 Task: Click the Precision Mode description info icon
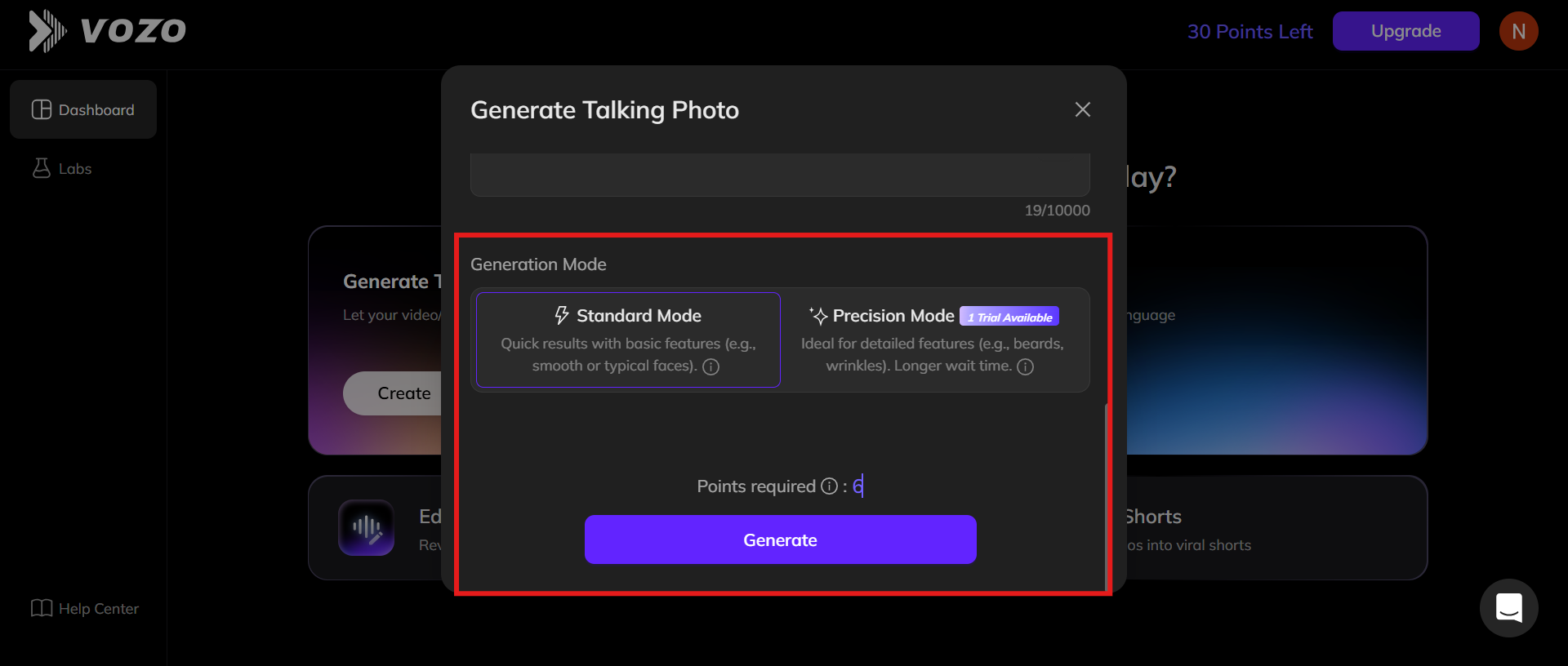1026,366
